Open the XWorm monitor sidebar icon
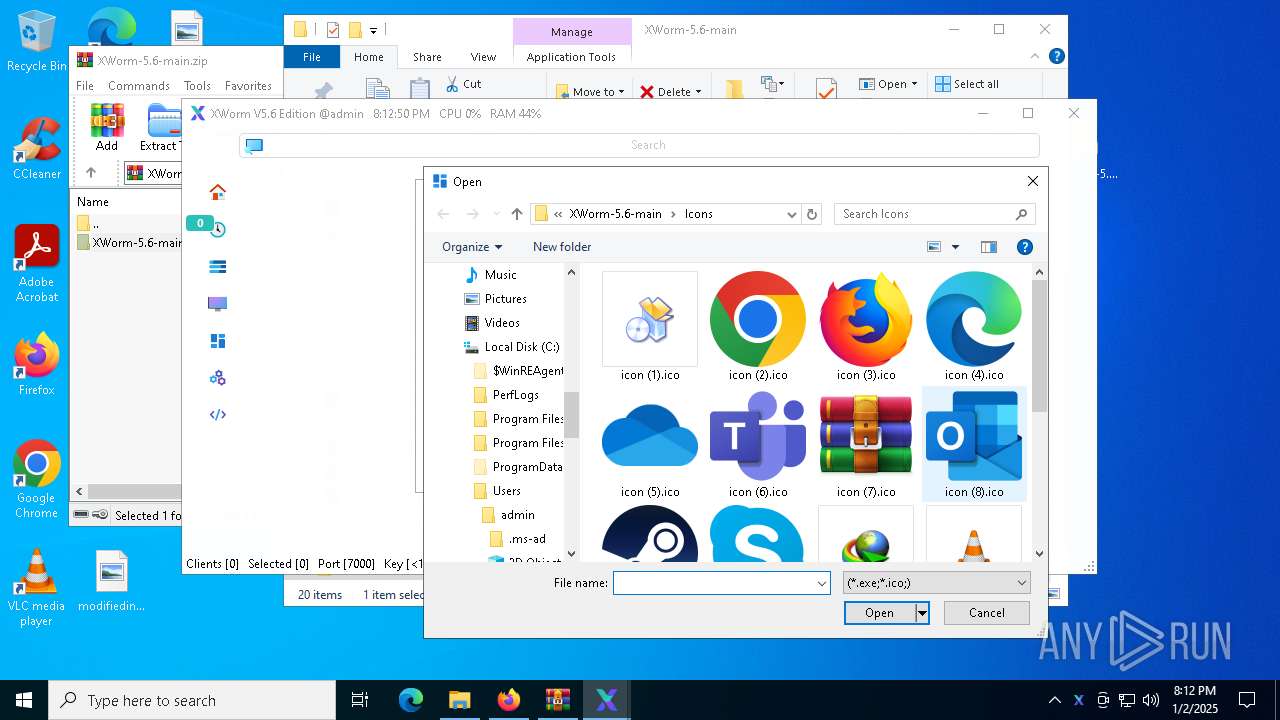Viewport: 1280px width, 720px height. (217, 304)
